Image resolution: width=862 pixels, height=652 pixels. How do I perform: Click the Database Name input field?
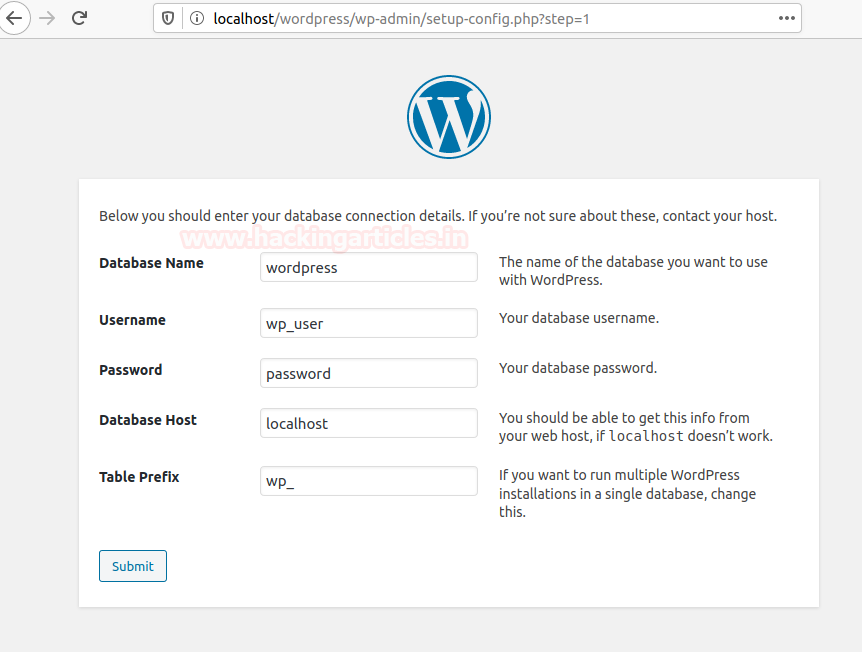[x=369, y=267]
